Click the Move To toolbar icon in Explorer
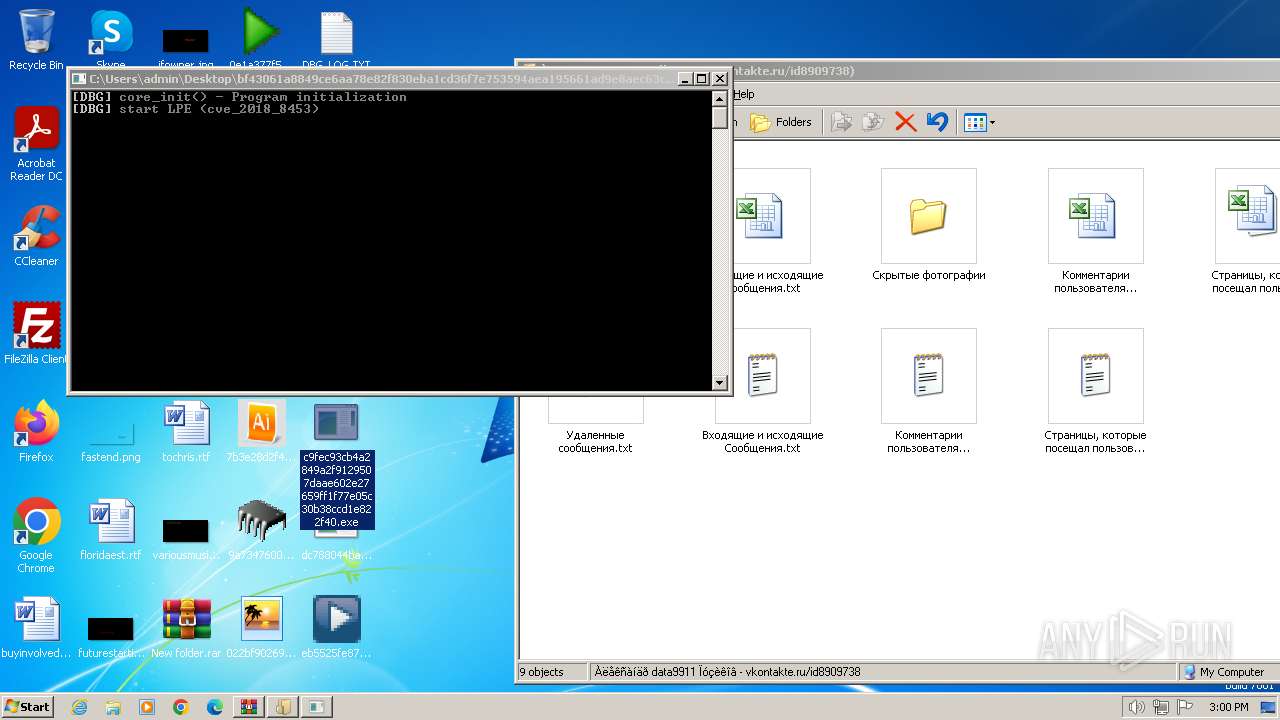 842,122
